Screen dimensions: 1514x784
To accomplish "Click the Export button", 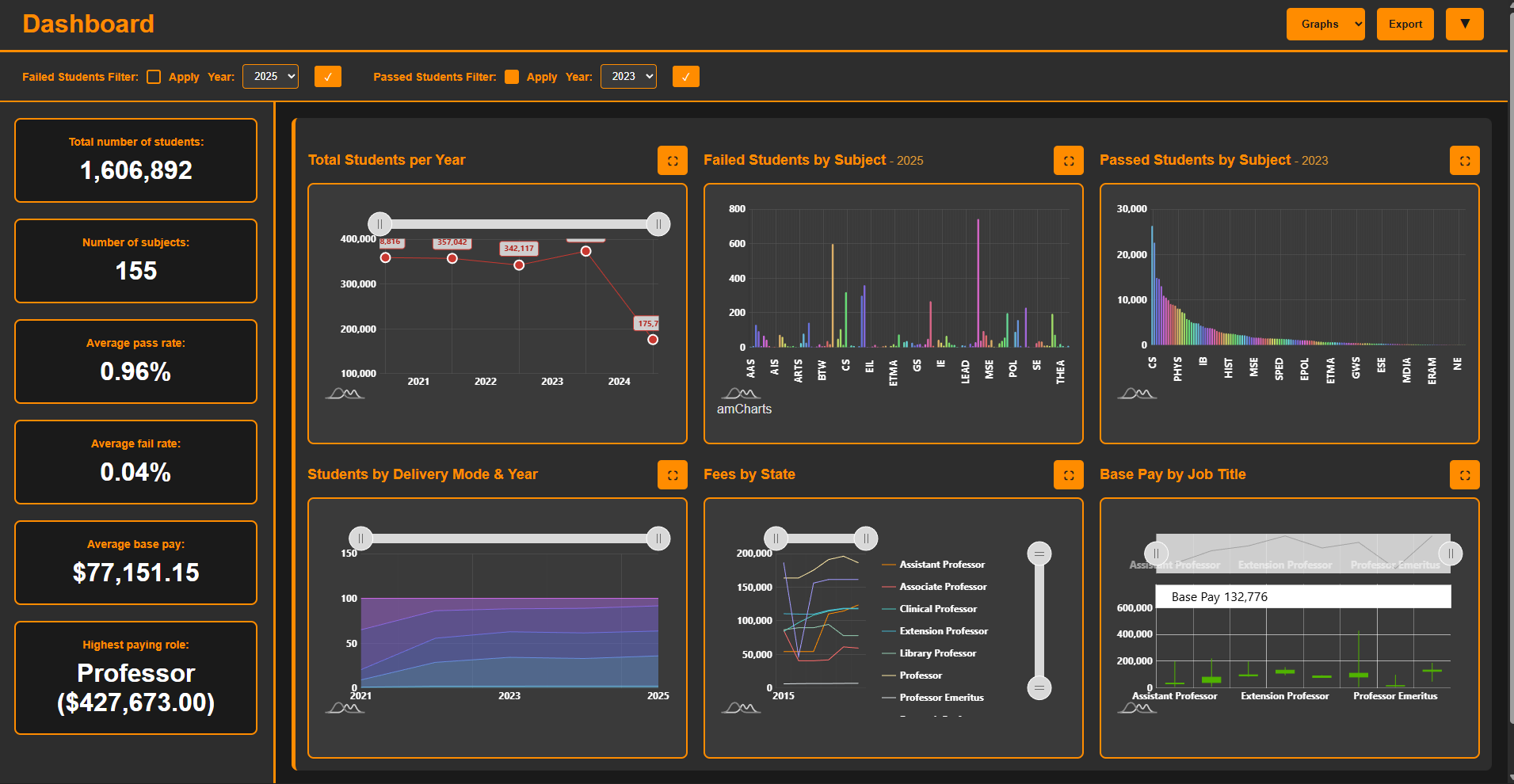I will (x=1405, y=25).
